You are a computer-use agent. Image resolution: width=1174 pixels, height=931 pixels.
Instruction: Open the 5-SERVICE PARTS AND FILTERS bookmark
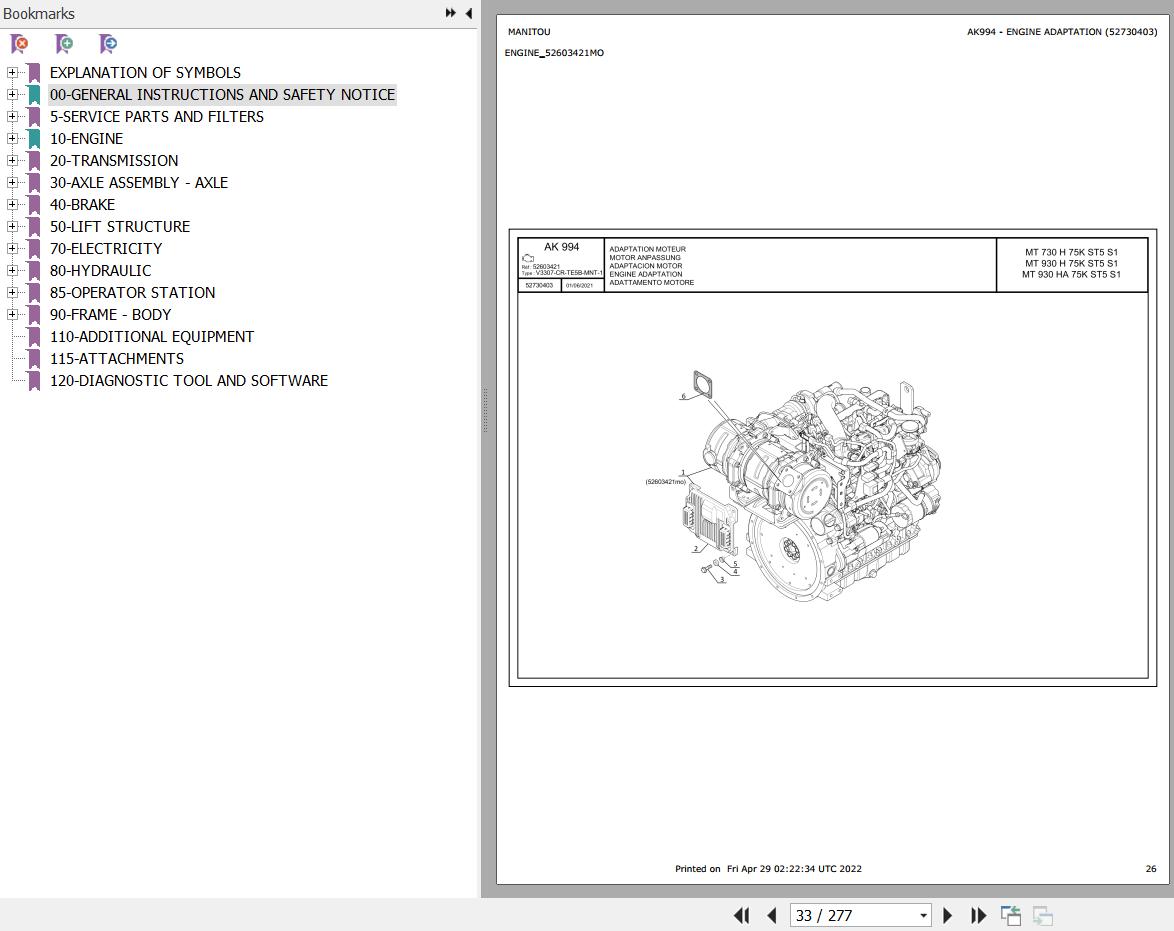click(x=156, y=117)
